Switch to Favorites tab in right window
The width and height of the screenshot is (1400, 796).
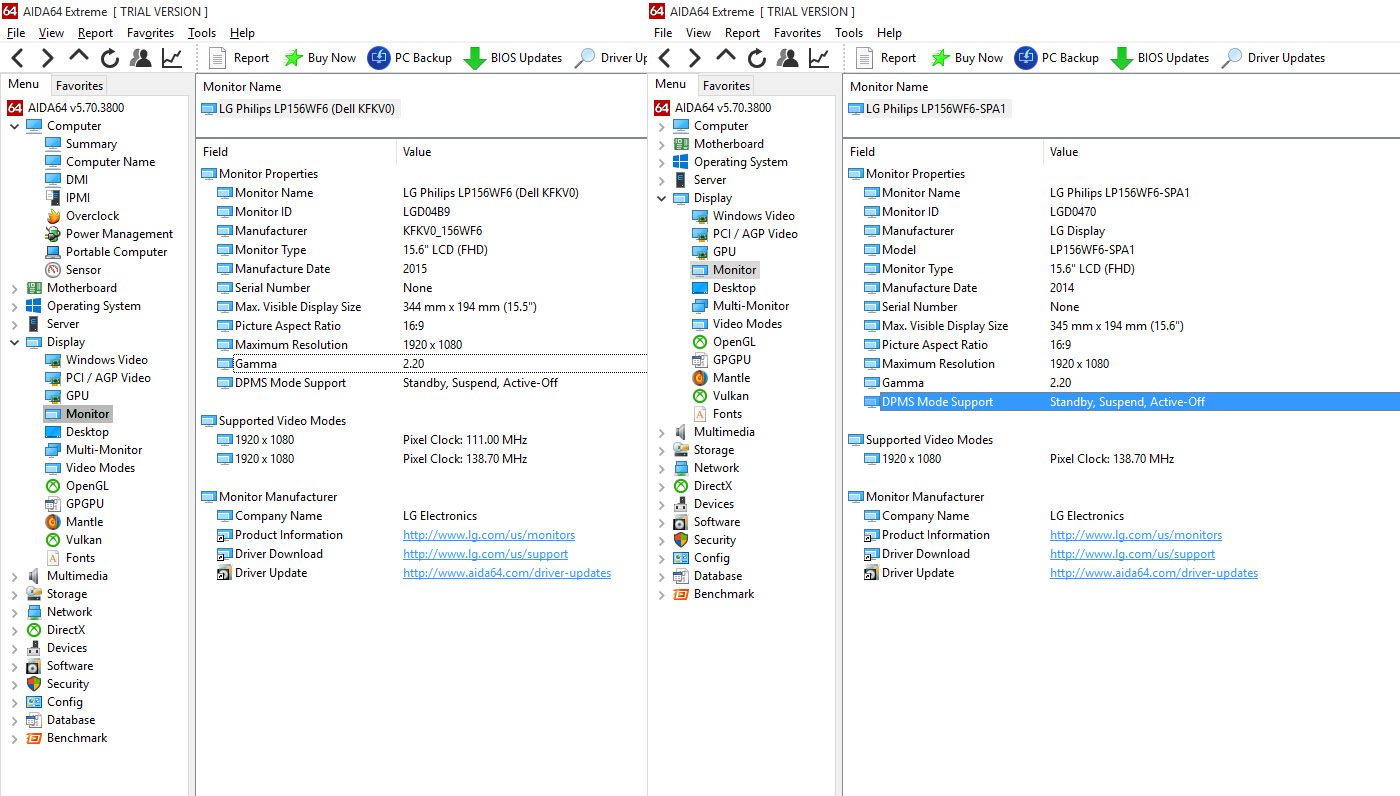[726, 86]
